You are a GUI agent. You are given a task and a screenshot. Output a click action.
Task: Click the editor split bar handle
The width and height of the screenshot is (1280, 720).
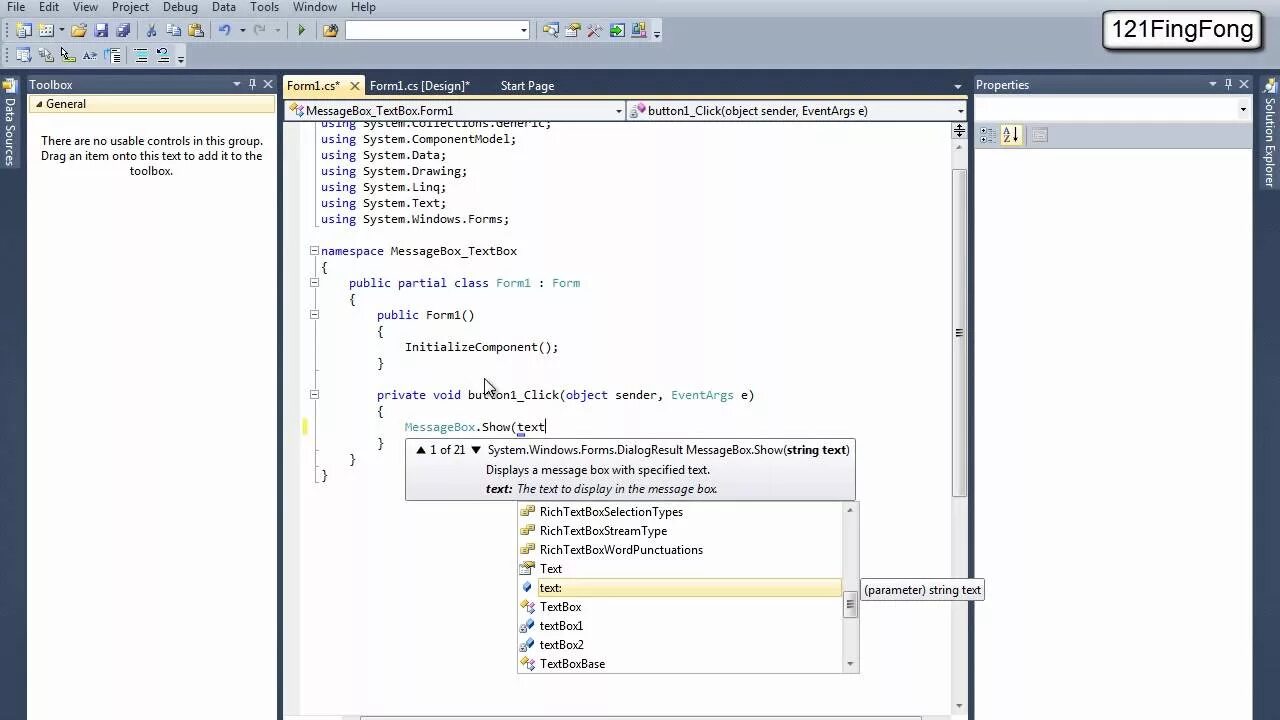(959, 130)
